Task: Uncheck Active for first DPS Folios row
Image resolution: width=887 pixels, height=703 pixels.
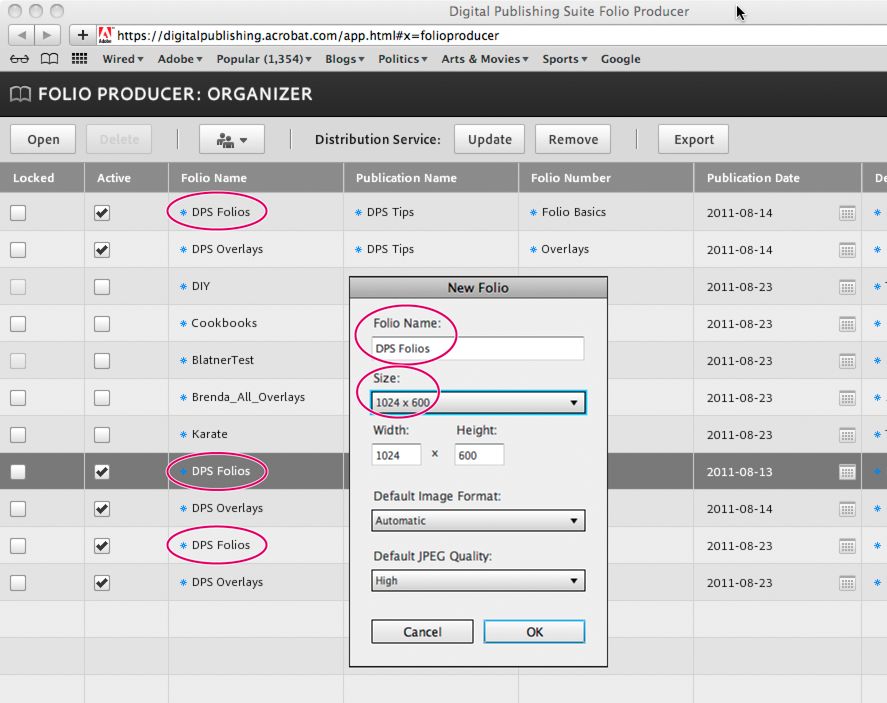Action: (x=102, y=213)
